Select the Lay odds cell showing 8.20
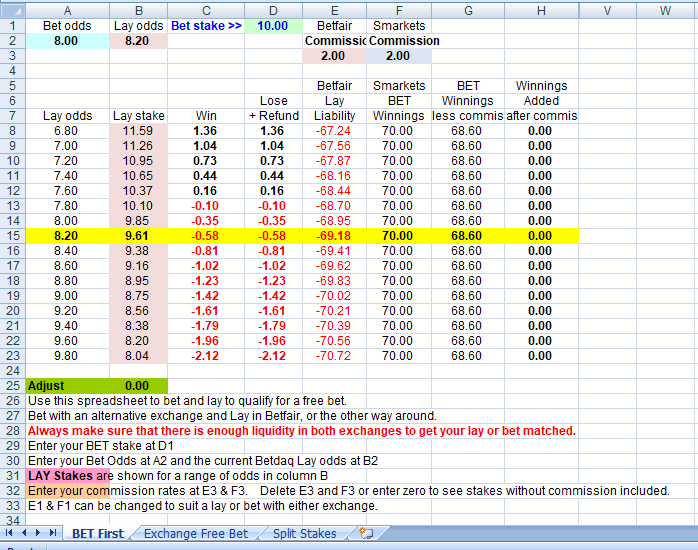Screen dimensions: 698x550 click(138, 40)
